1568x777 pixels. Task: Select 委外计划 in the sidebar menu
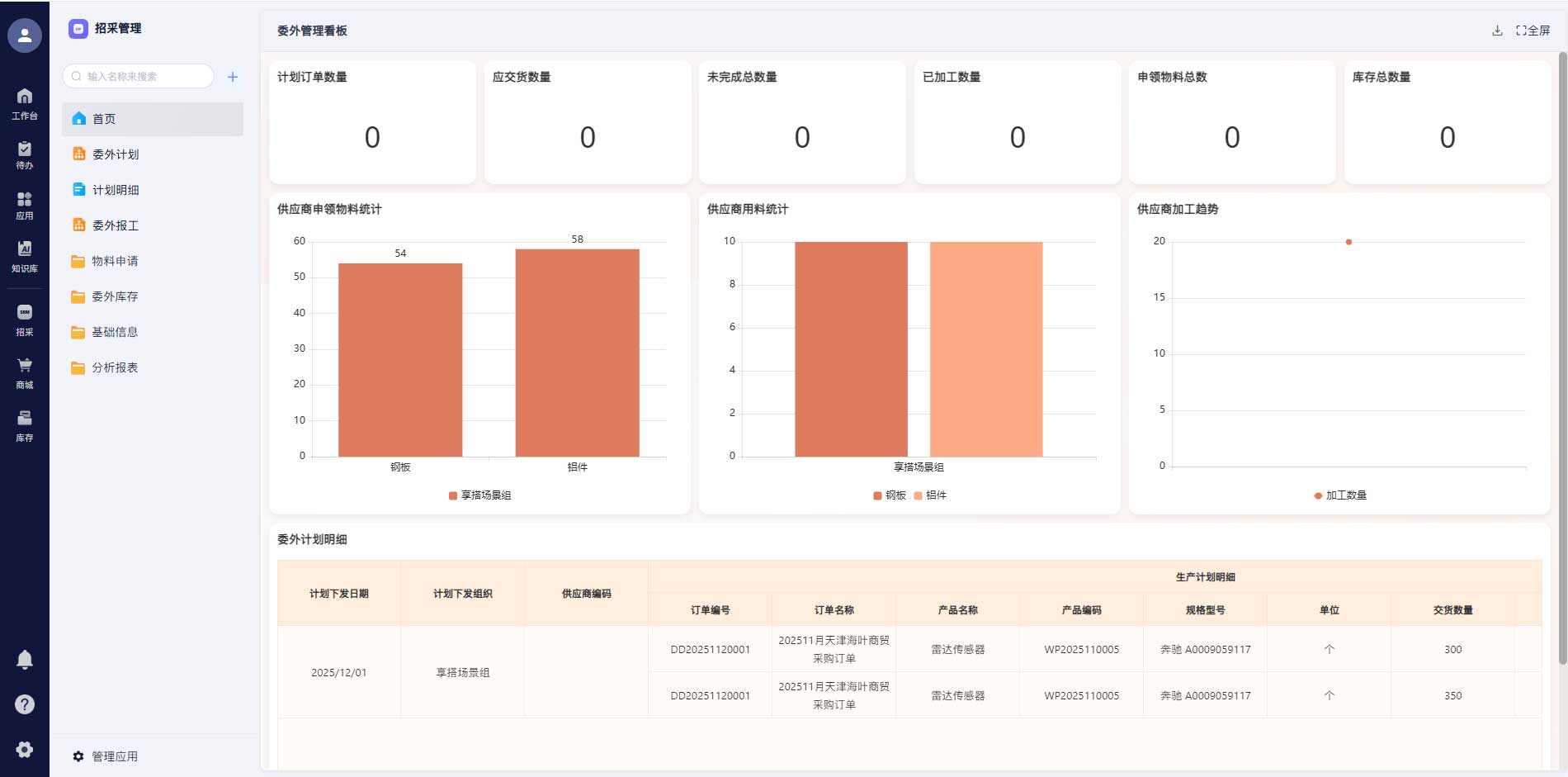pos(116,154)
